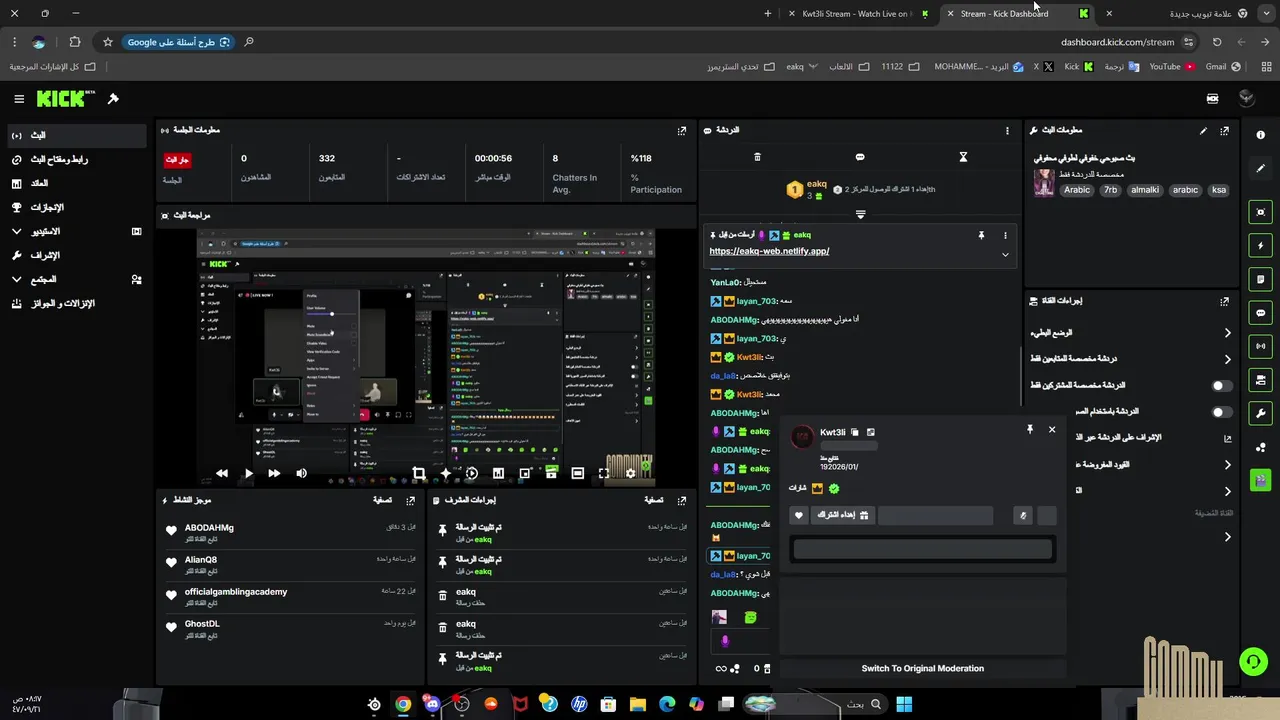The image size is (1280, 720).
Task: Click the trash icon in the chat panel toolbar
Action: coord(757,157)
